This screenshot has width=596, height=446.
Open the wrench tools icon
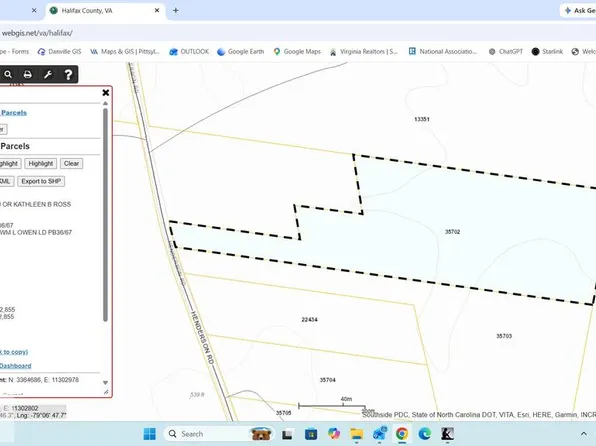pyautogui.click(x=48, y=75)
